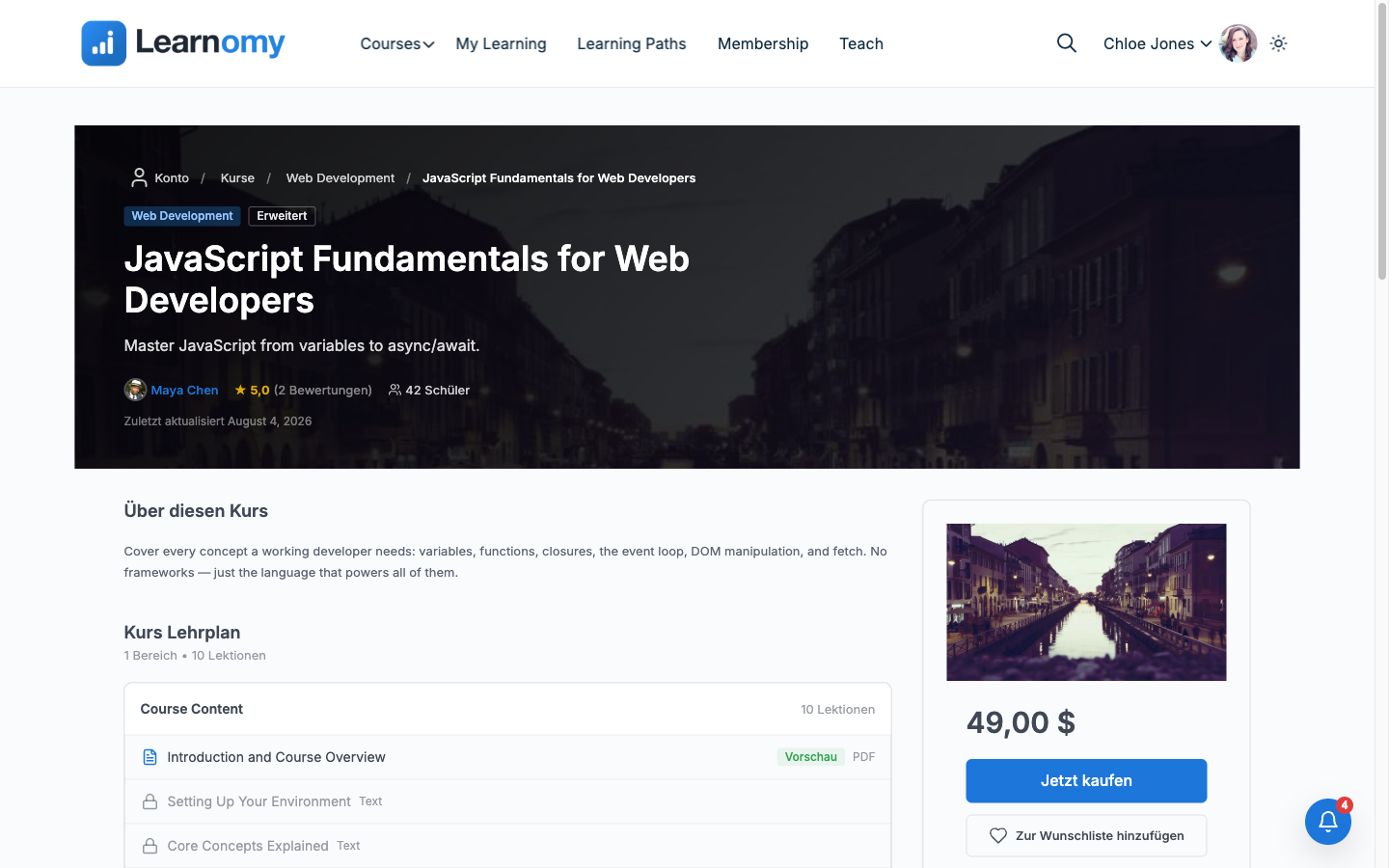Toggle the sun theme switch icon
This screenshot has height=868, width=1389.
tap(1278, 43)
